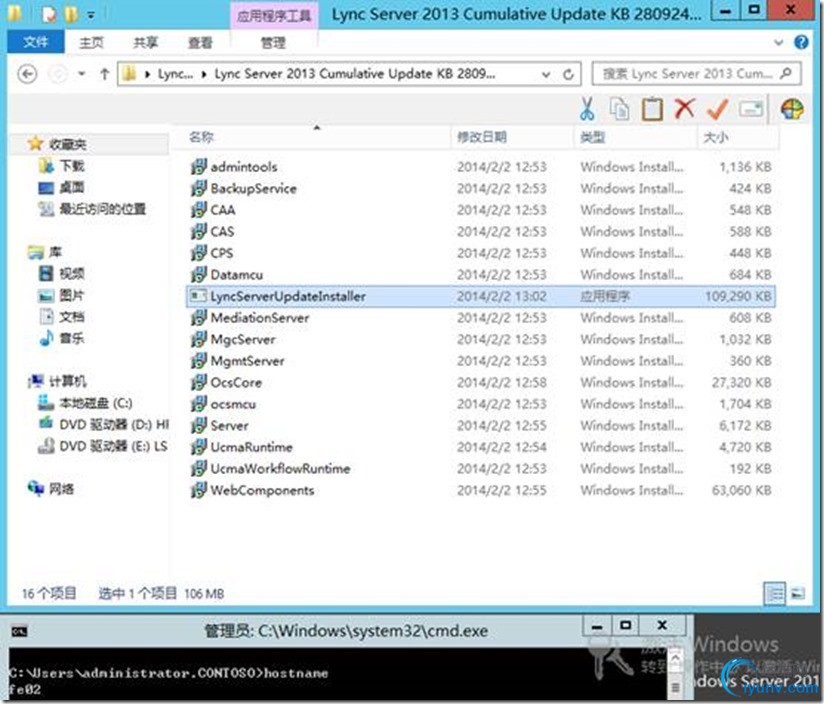Viewport: 824px width, 704px height.
Task: Click the orange checkmark icon
Action: tap(717, 109)
